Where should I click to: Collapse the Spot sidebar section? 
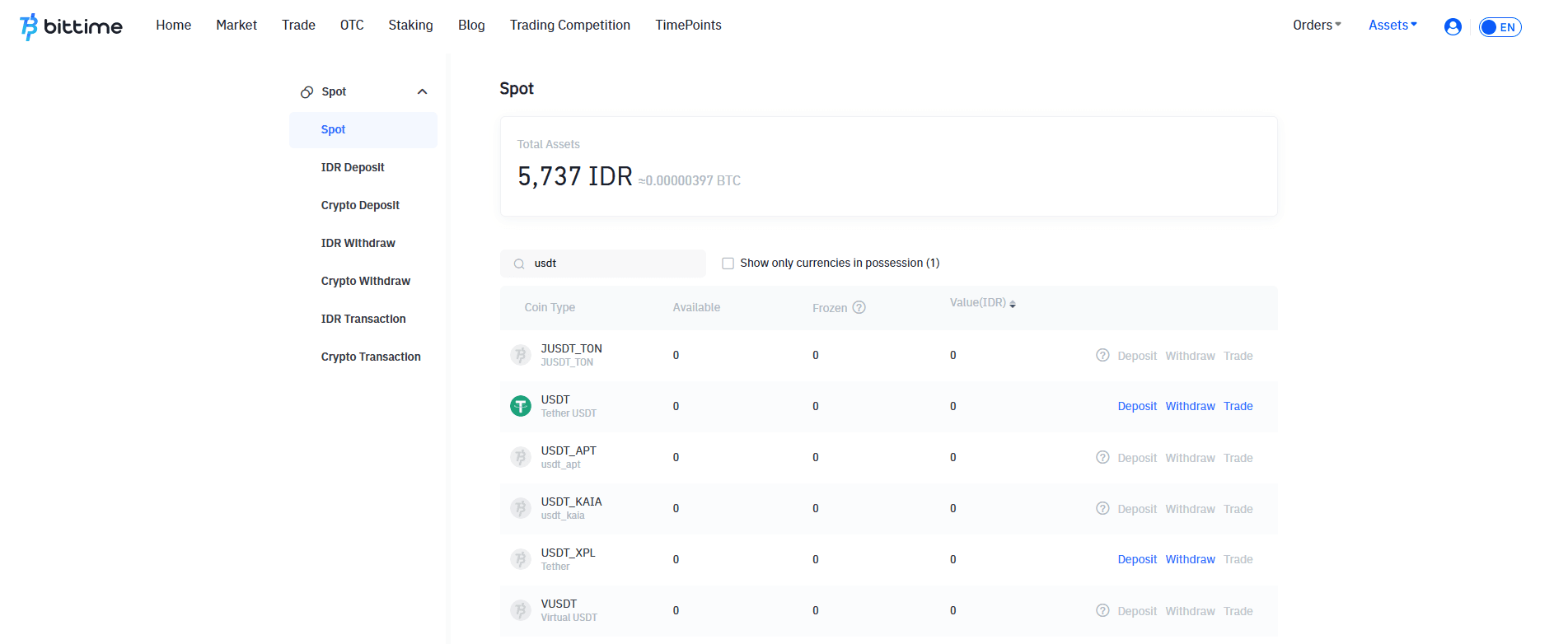(423, 92)
